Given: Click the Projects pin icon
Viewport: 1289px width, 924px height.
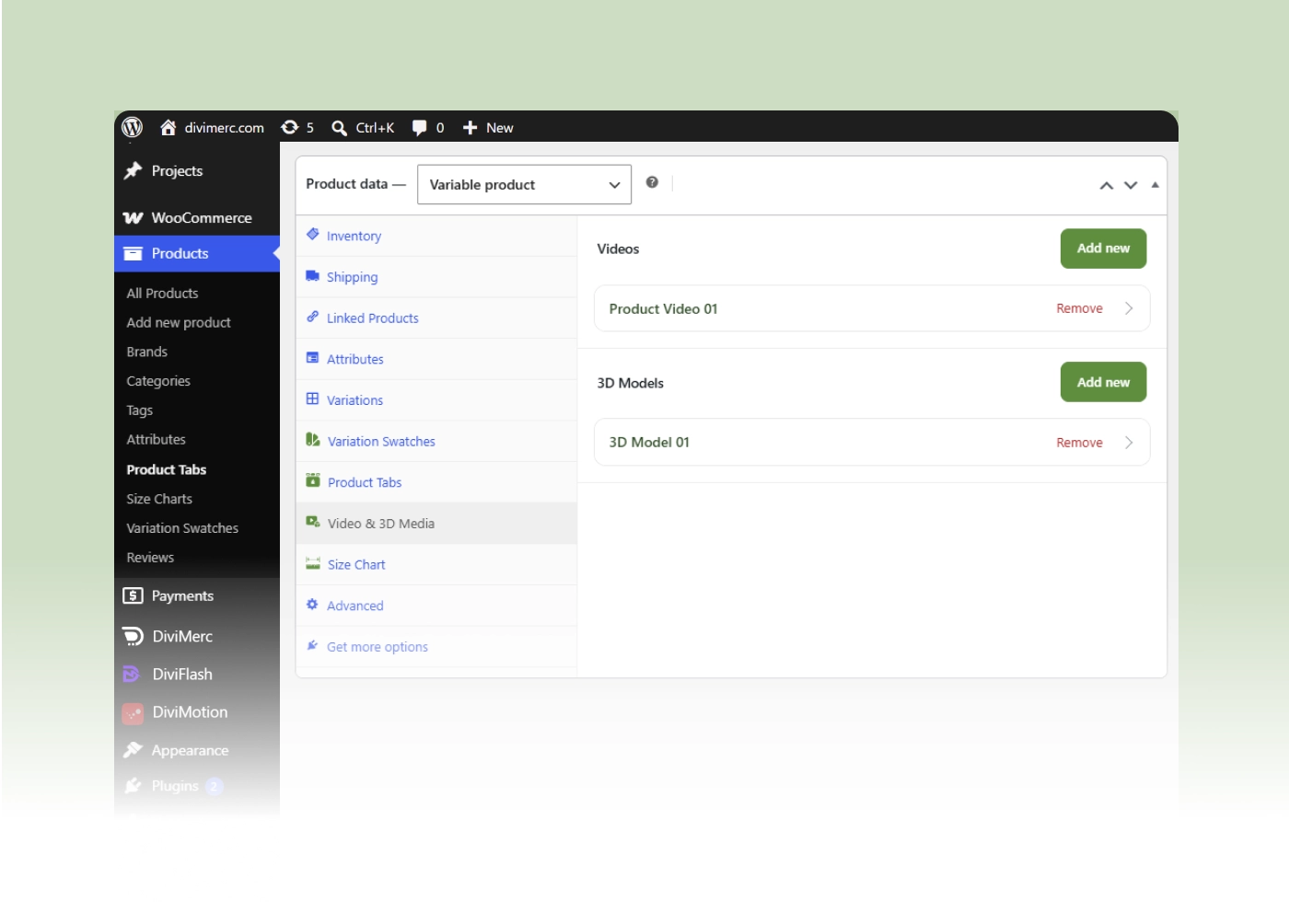Looking at the screenshot, I should [133, 170].
